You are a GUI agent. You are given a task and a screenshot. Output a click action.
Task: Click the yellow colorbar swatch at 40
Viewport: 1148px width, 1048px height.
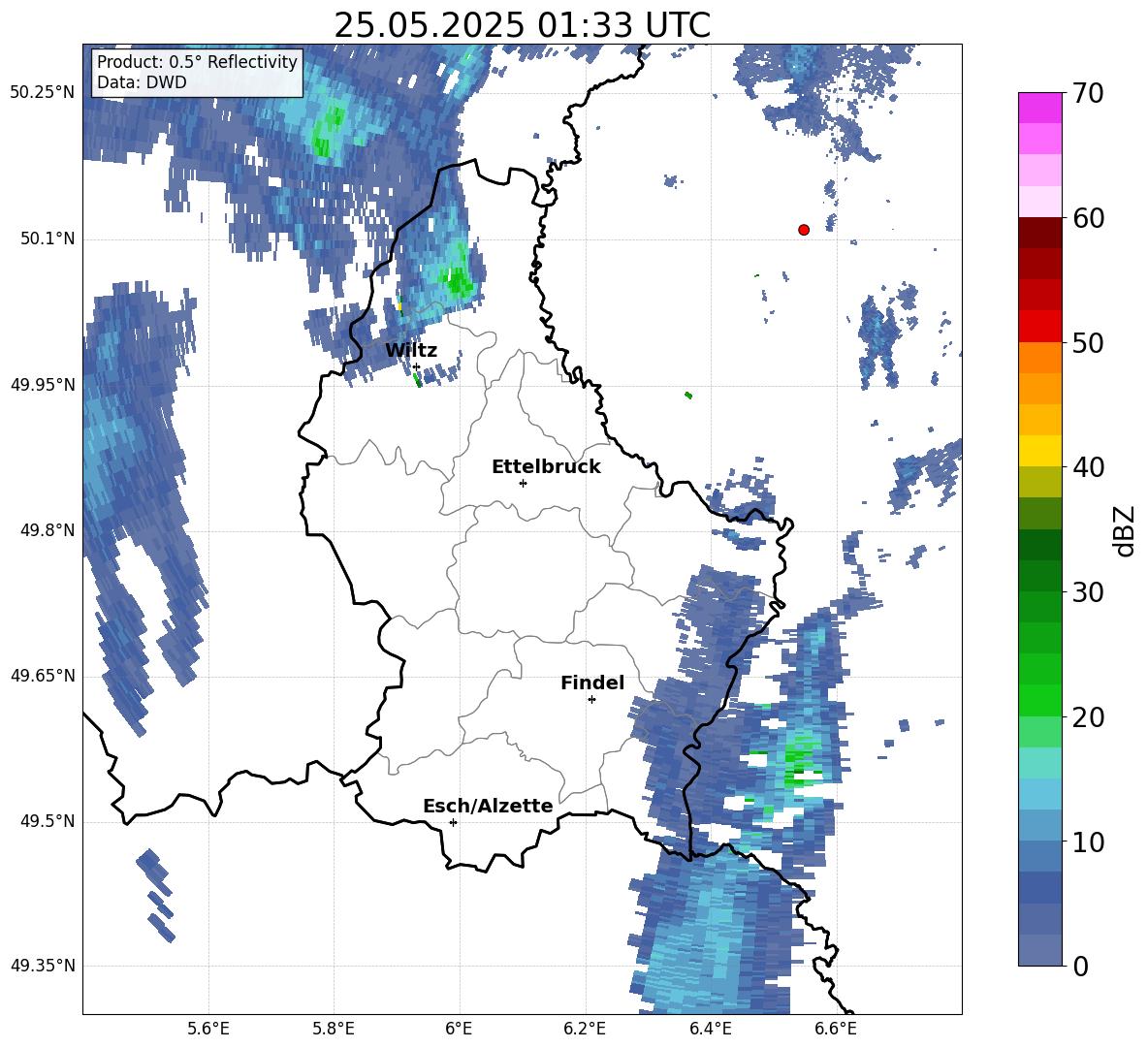coord(1039,451)
